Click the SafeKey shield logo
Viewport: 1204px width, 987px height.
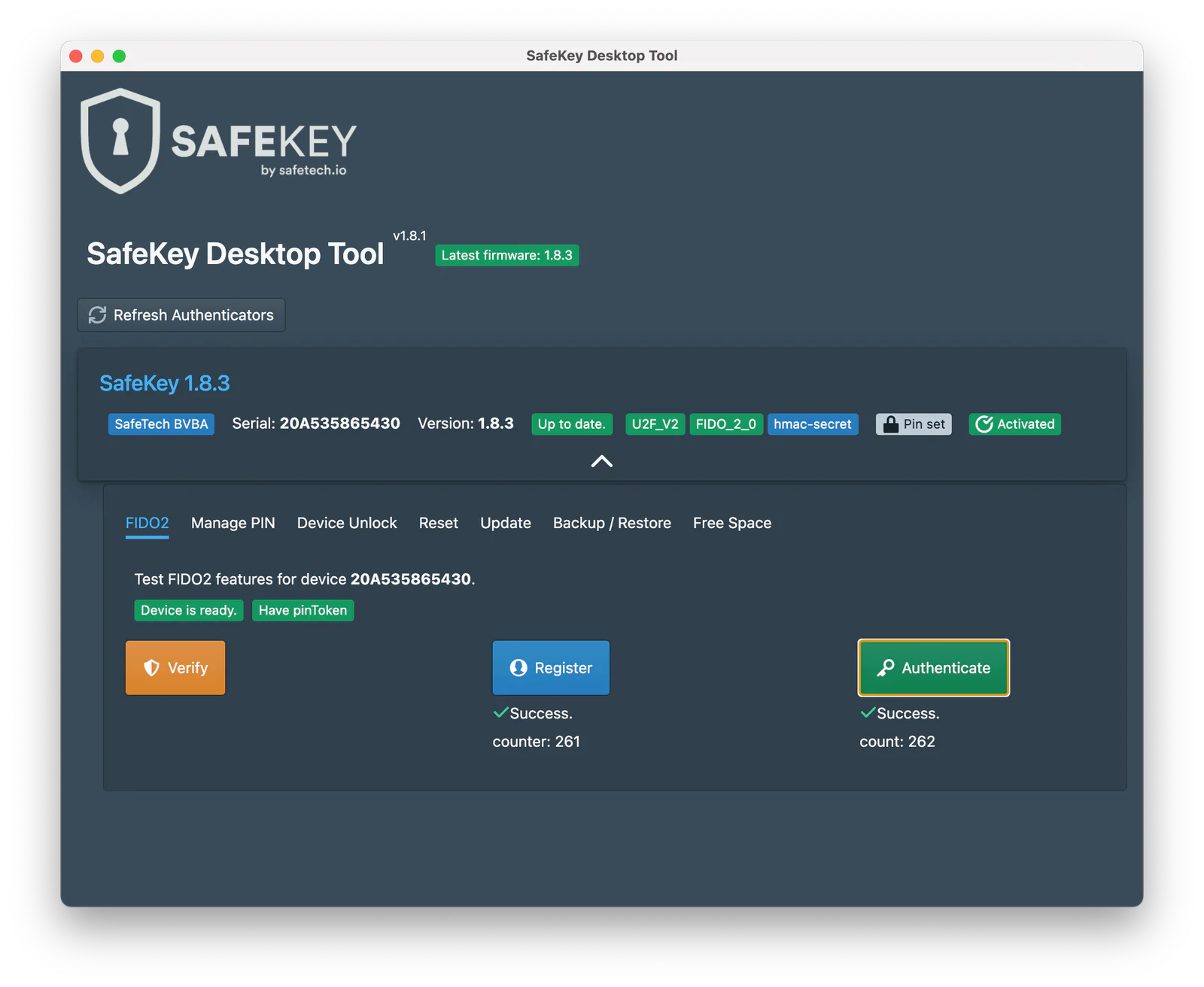120,141
